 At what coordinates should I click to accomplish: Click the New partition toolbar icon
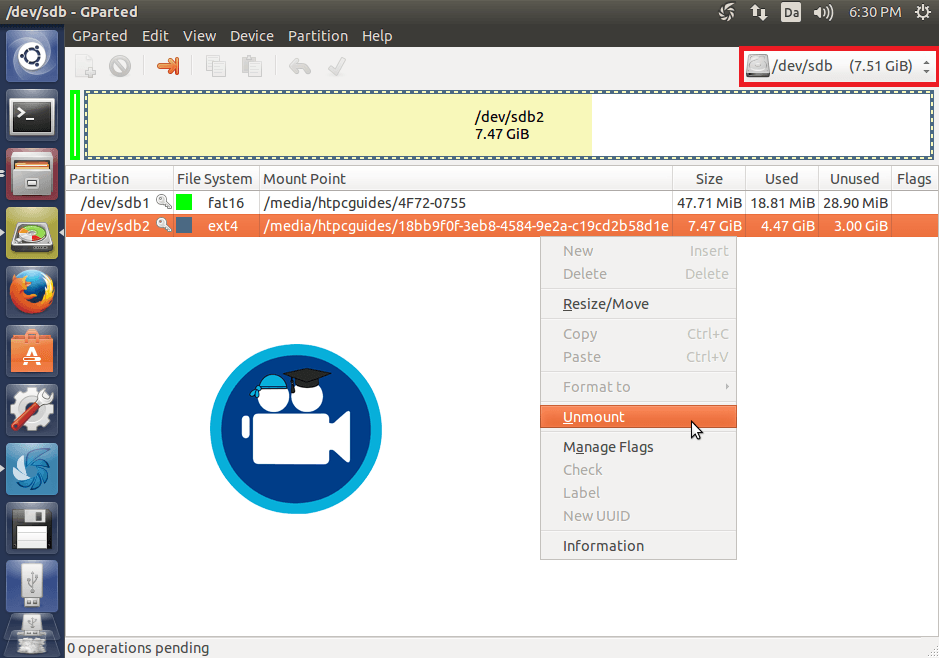86,66
